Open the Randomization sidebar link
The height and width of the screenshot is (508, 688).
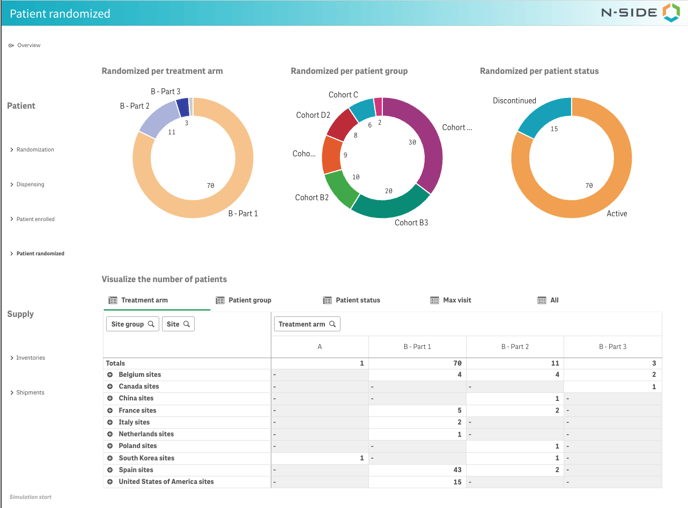(35, 150)
